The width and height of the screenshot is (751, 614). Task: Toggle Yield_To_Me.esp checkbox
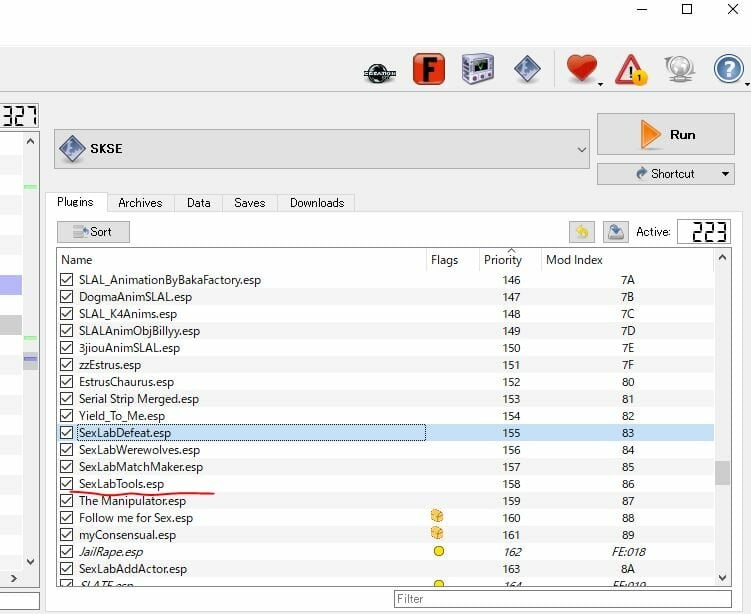(67, 416)
